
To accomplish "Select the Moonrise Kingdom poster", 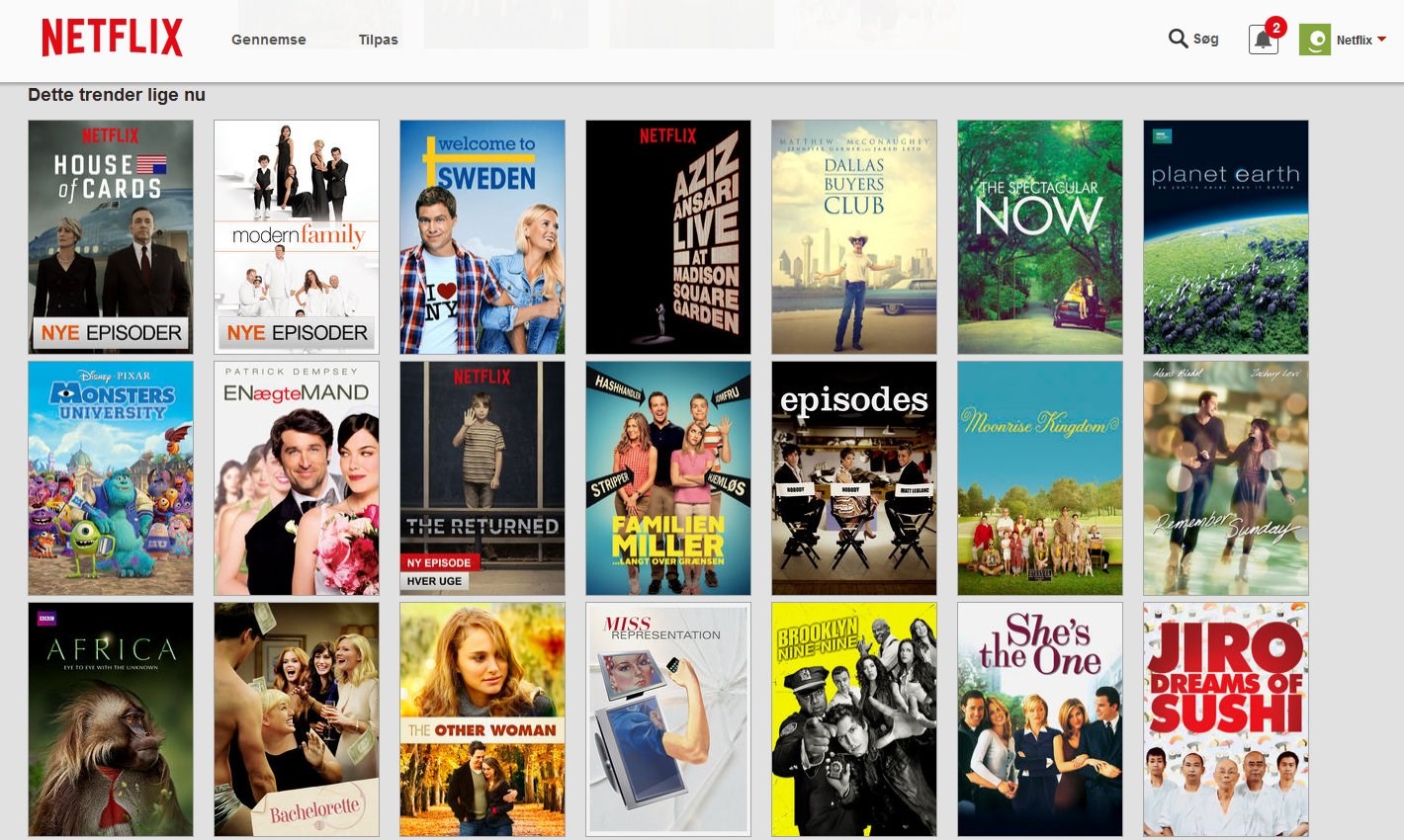I will click(1040, 478).
